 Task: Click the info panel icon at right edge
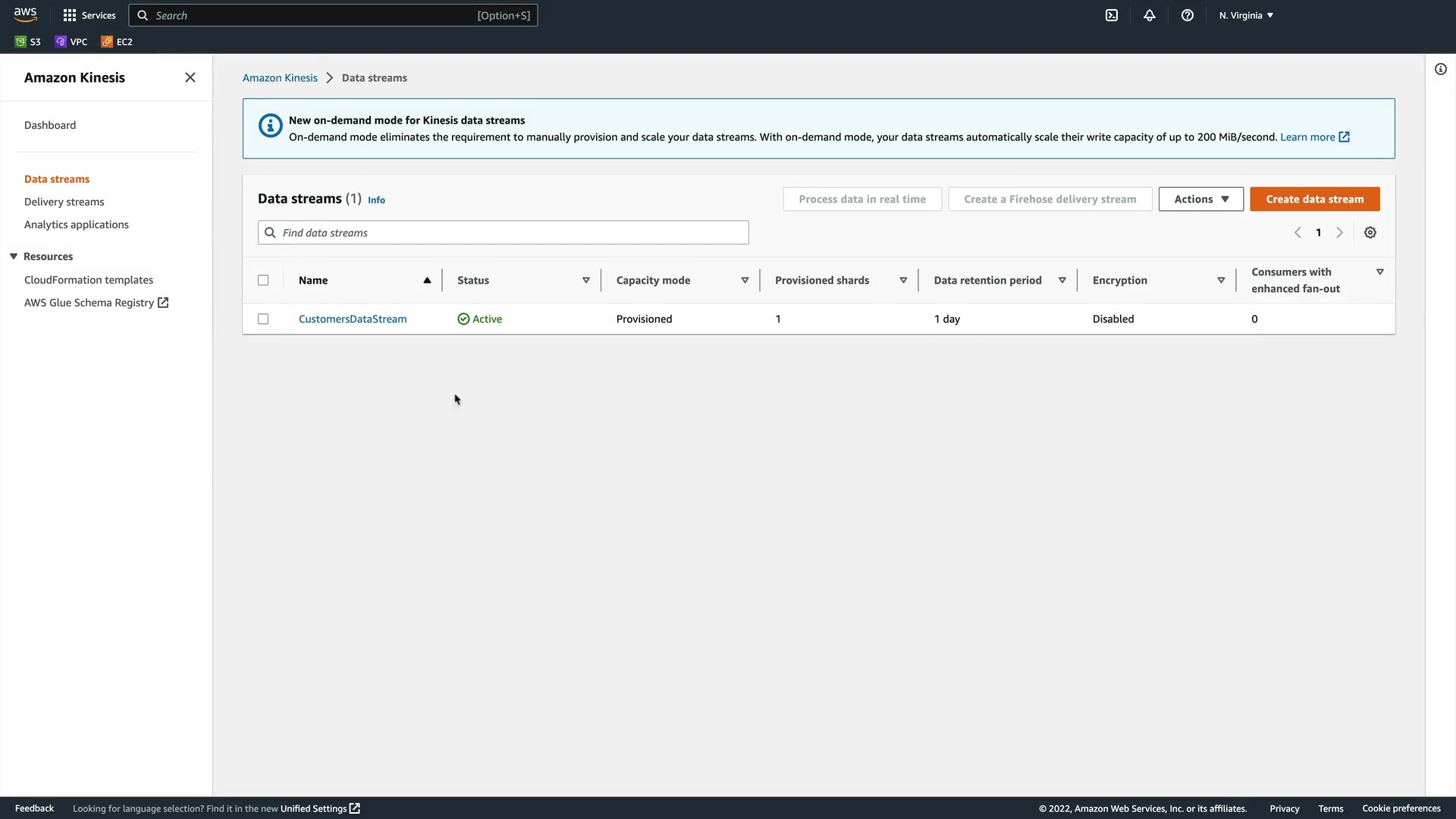coord(1441,69)
